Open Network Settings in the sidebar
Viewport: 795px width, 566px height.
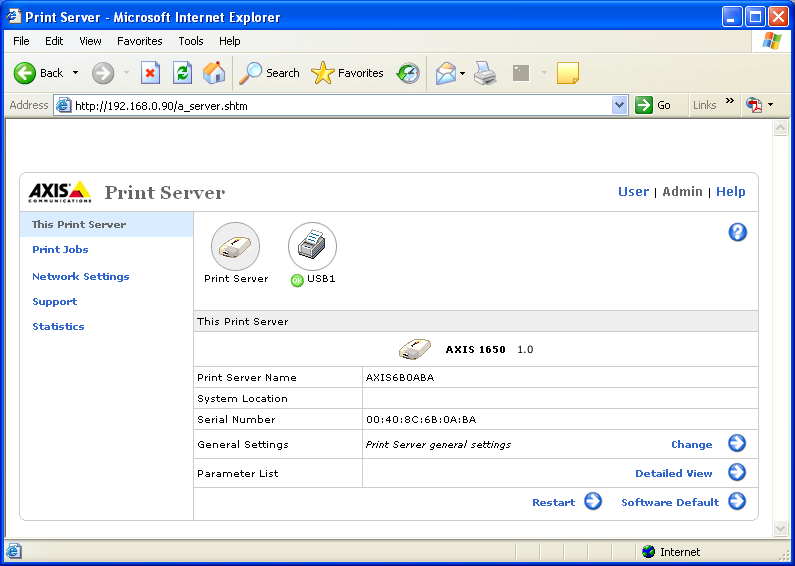point(81,276)
